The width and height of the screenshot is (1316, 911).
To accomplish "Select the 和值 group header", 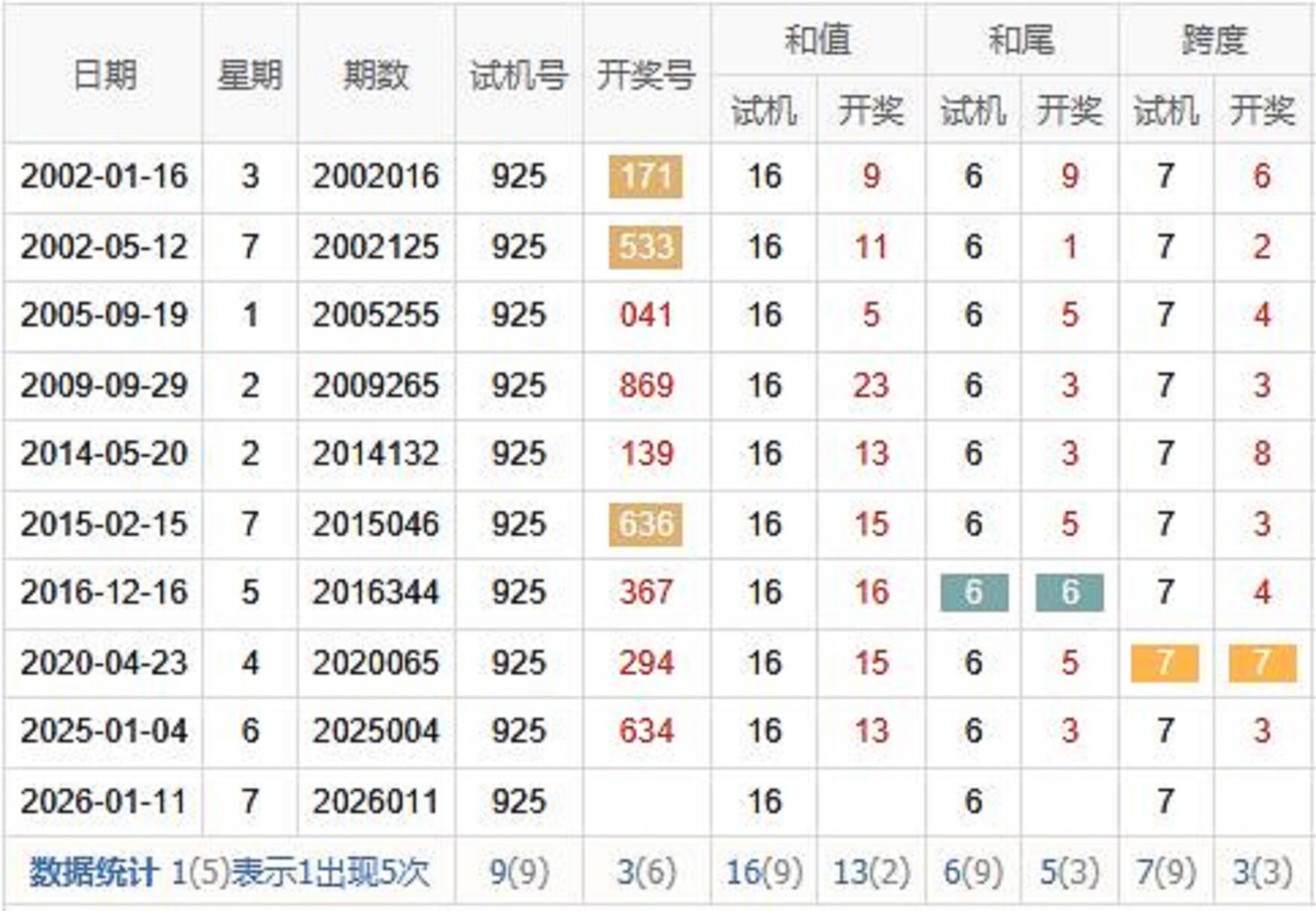I will coord(817,39).
